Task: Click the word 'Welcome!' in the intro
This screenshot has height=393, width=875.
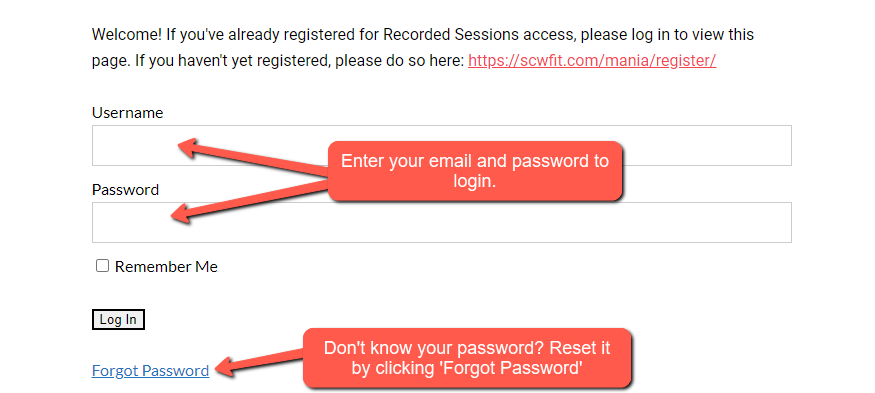Action: pyautogui.click(x=127, y=35)
